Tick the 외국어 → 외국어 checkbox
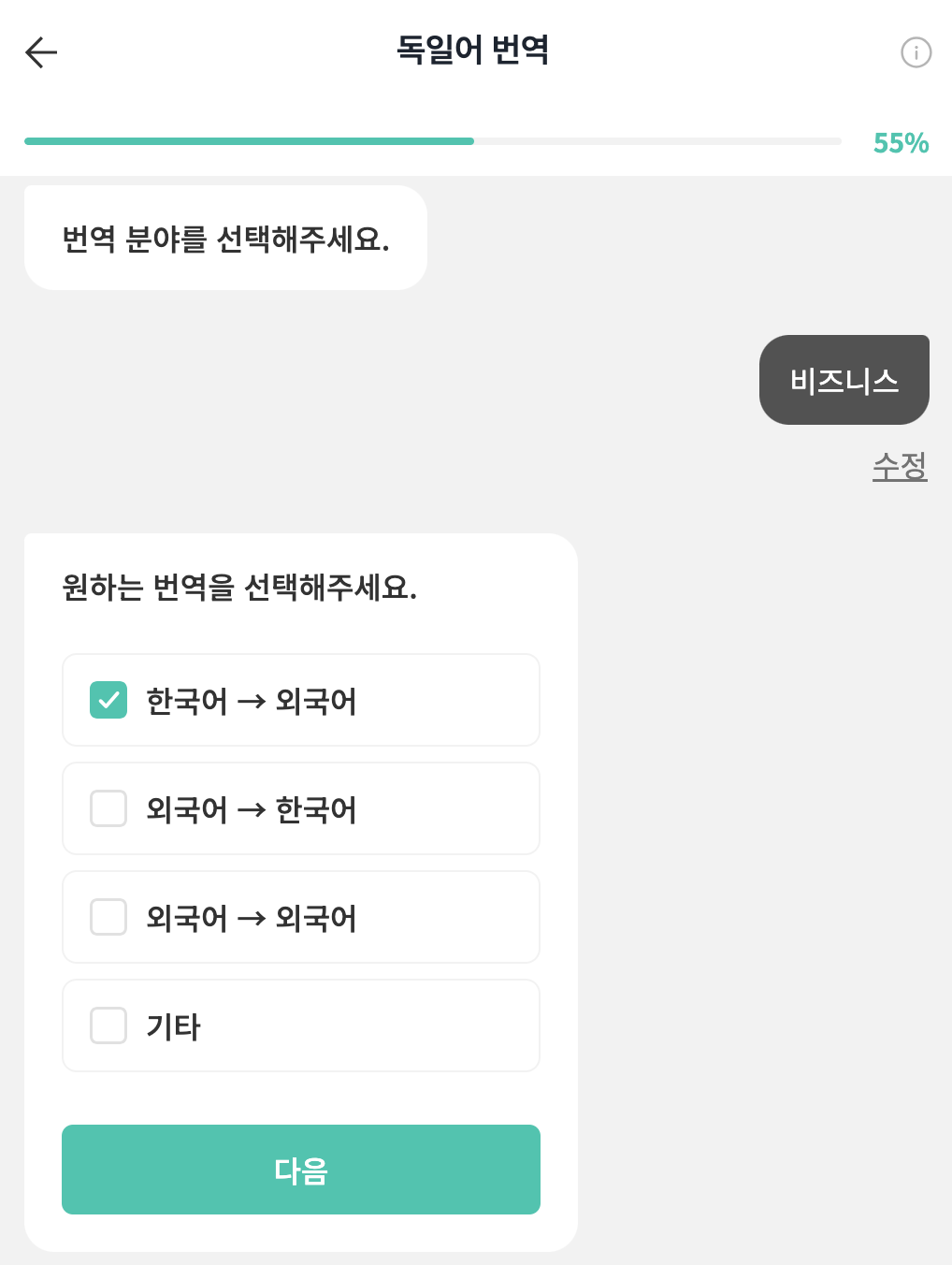952x1265 pixels. tap(108, 917)
